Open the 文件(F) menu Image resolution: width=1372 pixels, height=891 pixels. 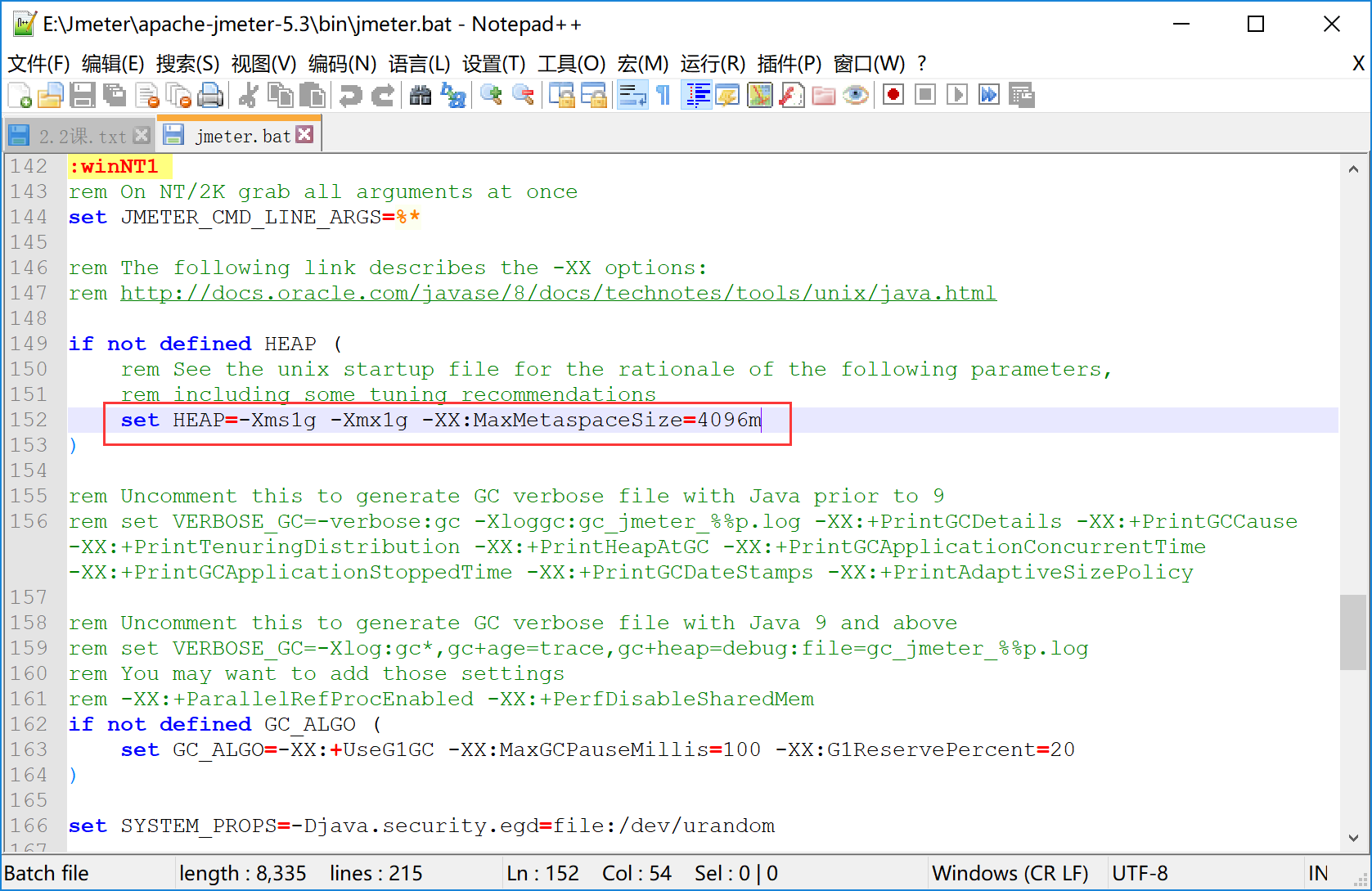coord(38,64)
